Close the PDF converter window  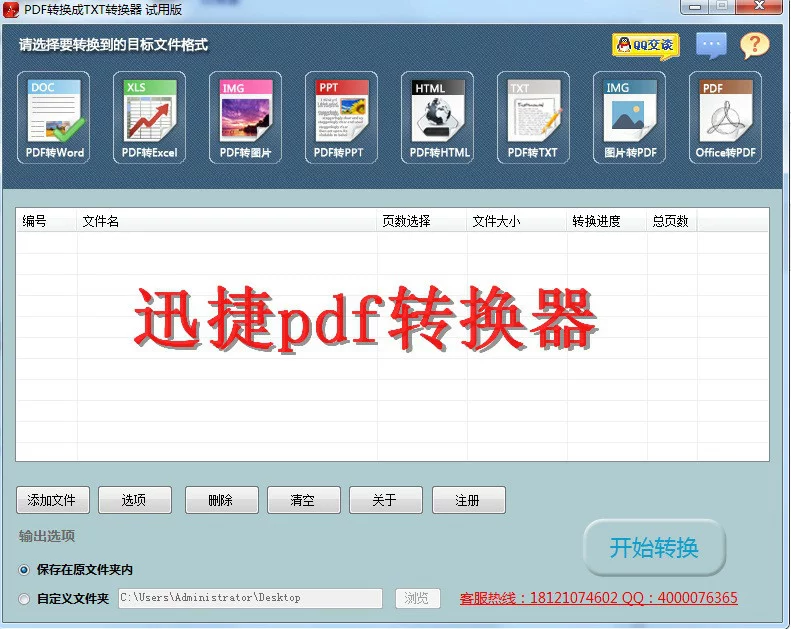759,7
